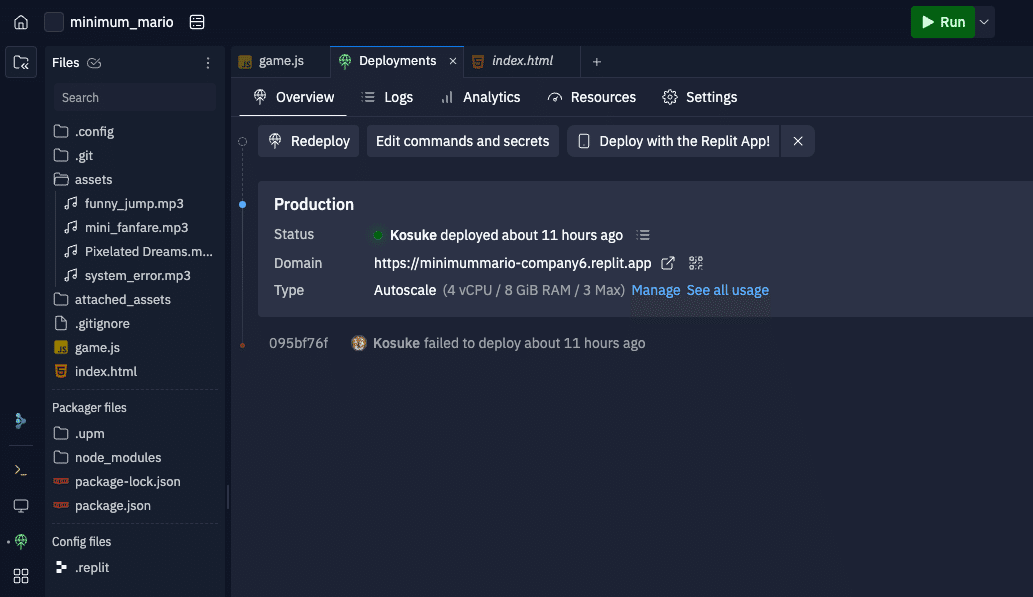
Task: Click the file Search input field
Action: pyautogui.click(x=135, y=97)
